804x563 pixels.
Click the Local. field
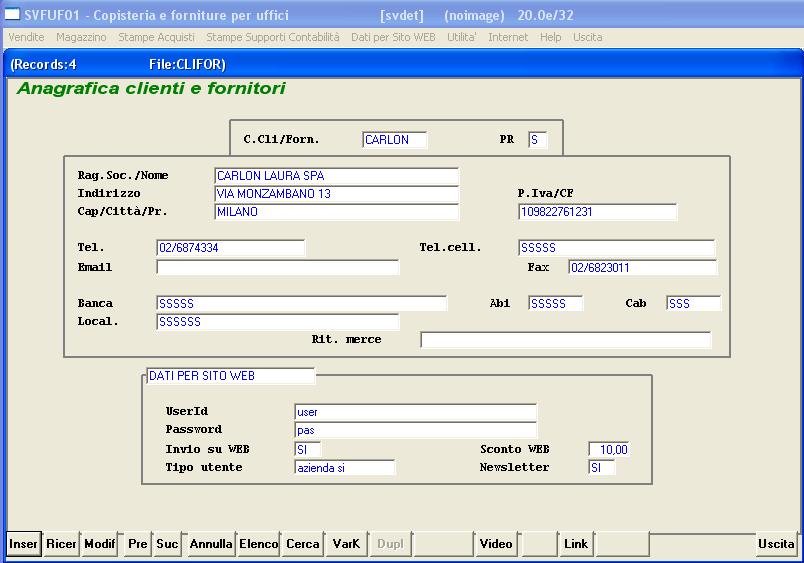pos(277,321)
